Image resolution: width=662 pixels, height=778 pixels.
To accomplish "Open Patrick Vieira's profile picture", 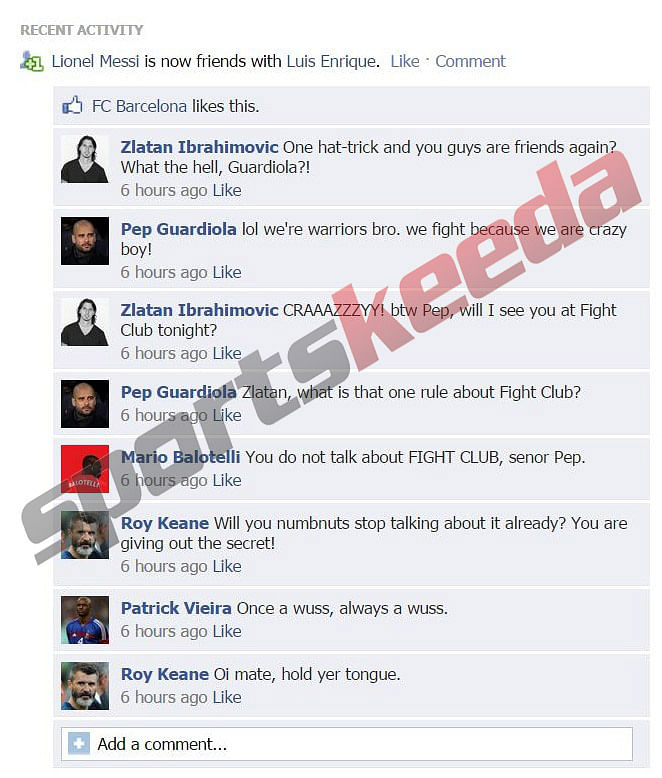I will pyautogui.click(x=85, y=620).
